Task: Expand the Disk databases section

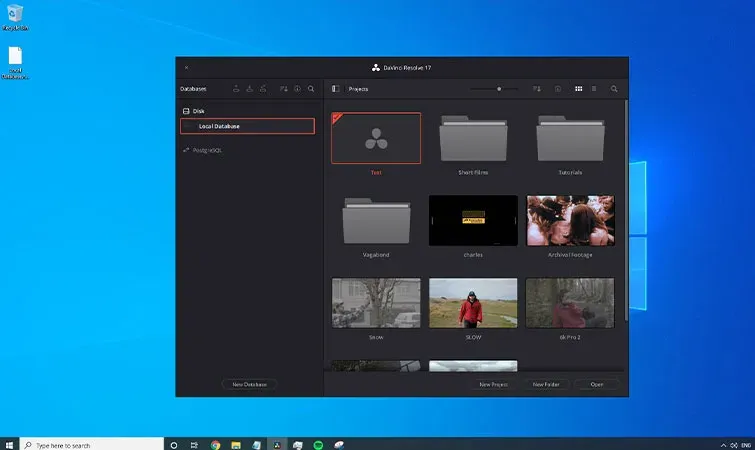Action: coord(194,111)
